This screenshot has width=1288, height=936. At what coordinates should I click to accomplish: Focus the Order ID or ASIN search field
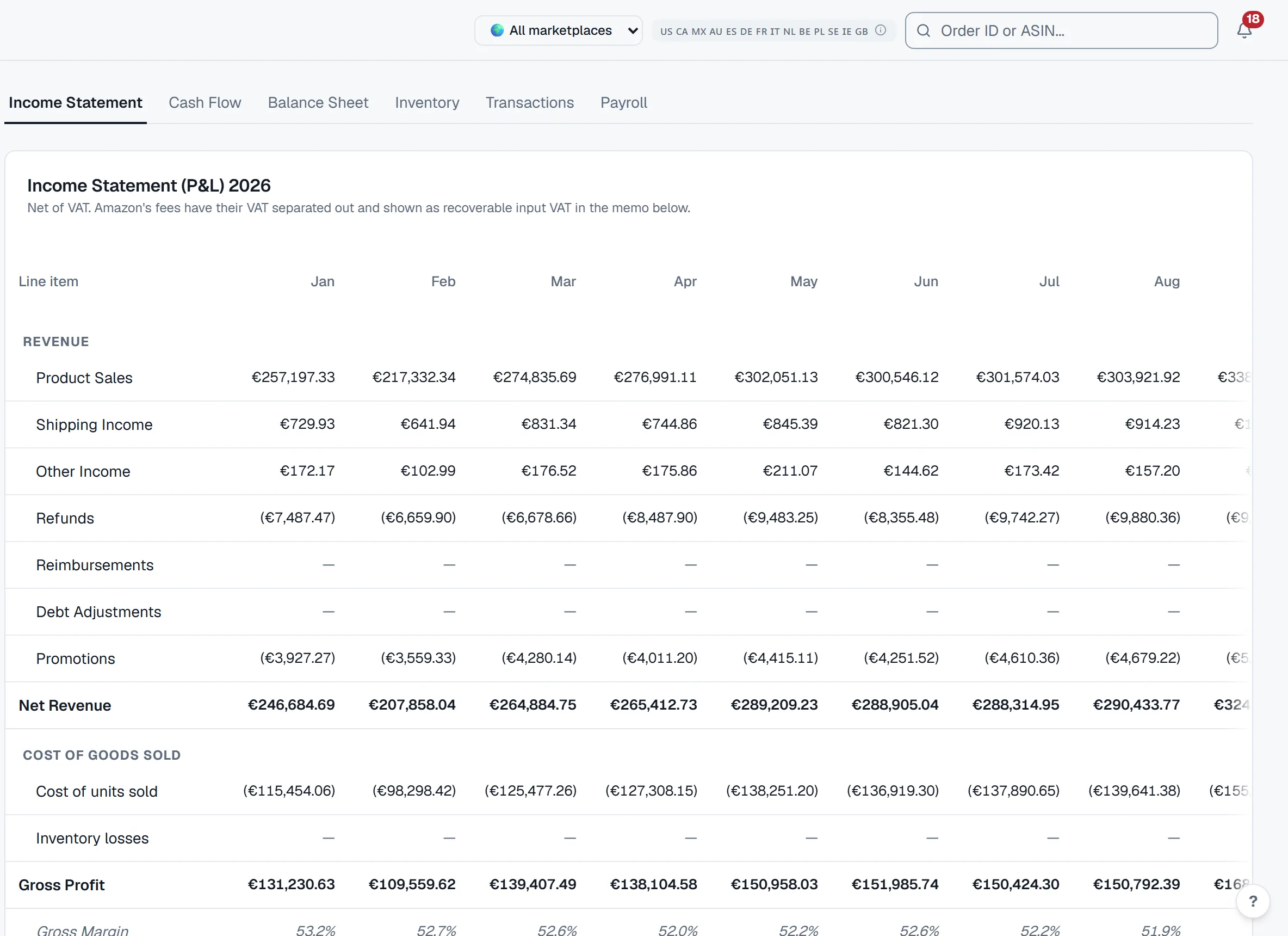(1061, 30)
